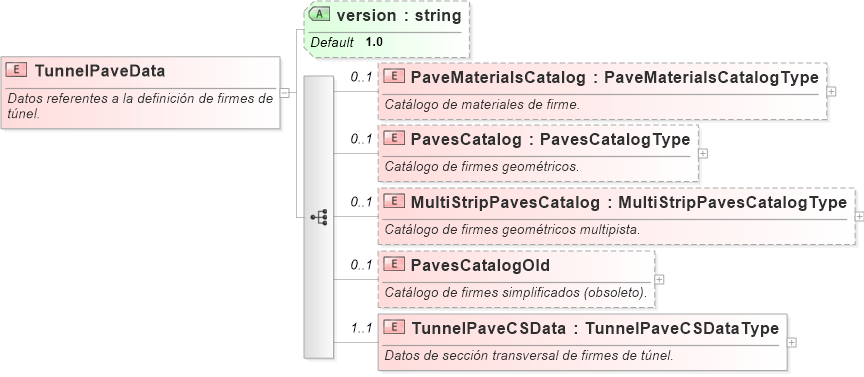
Task: Expand the PavesCatalog element
Action: 703,154
